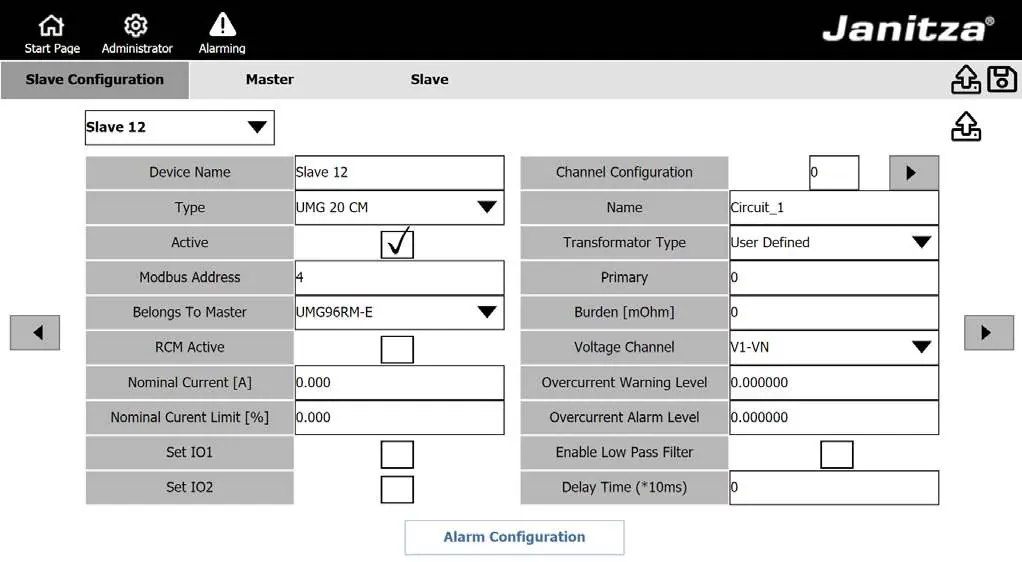Screen dimensions: 1022x562
Task: Click the Nominal Curent Limit [%] field
Action: tap(400, 417)
